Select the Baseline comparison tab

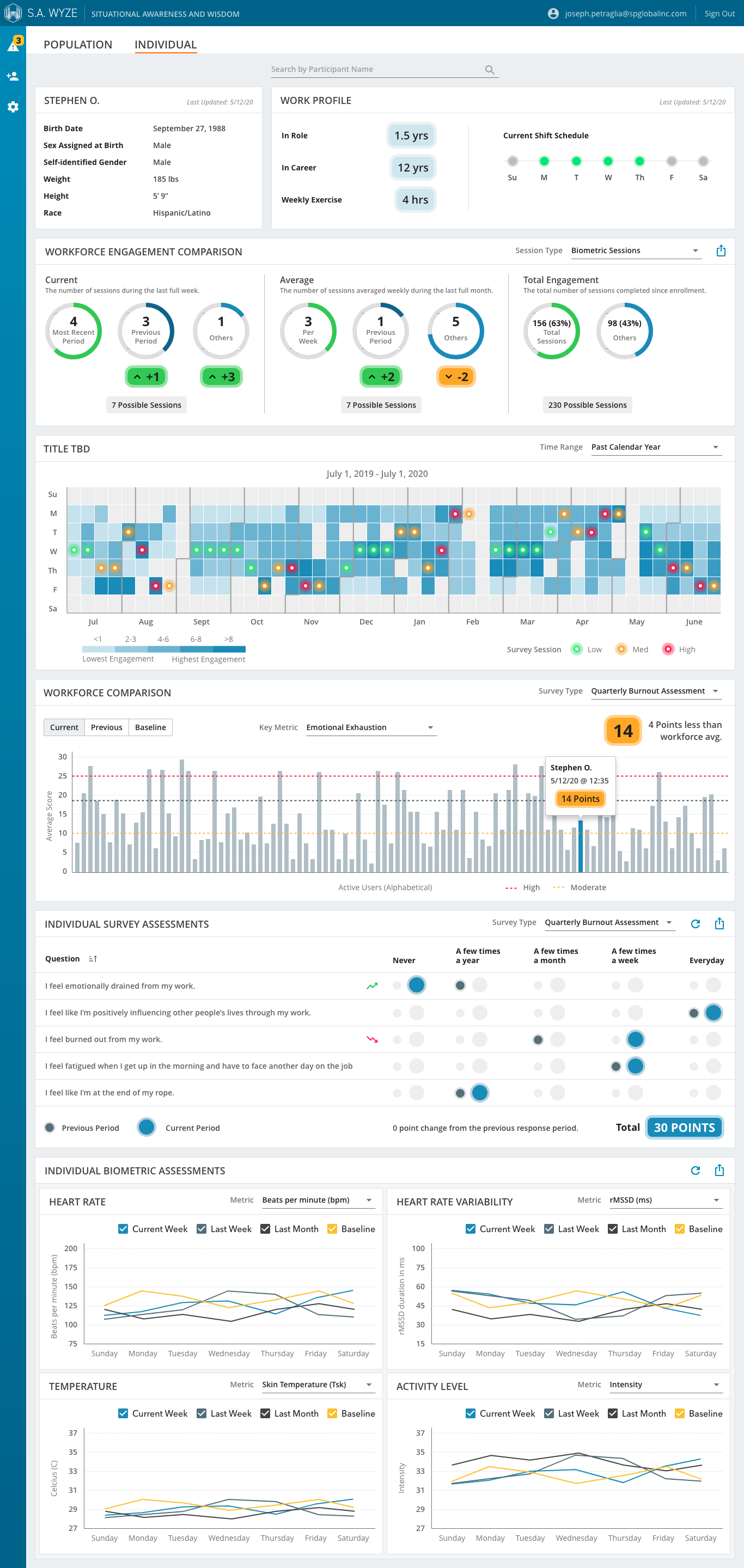[x=150, y=727]
